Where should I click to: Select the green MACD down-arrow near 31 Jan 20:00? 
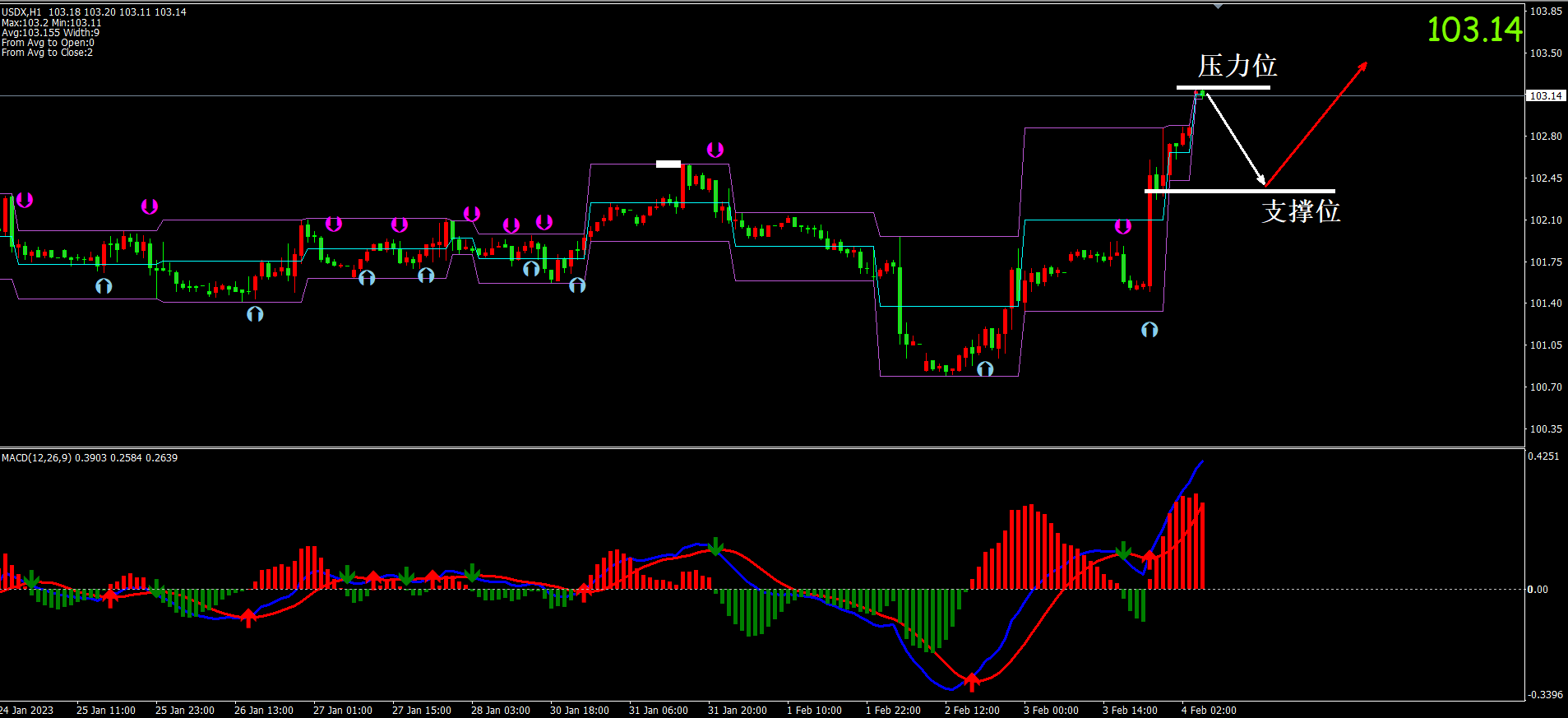[x=716, y=546]
